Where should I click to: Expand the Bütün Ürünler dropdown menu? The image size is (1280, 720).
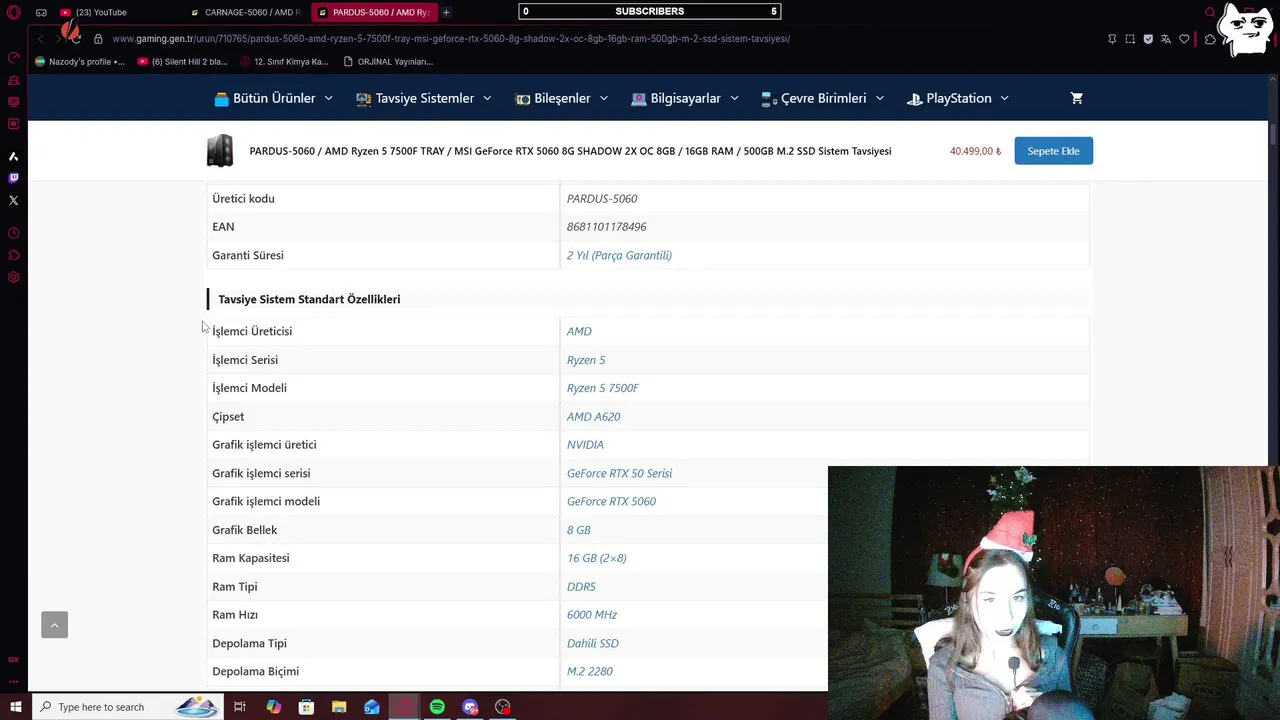[x=273, y=98]
